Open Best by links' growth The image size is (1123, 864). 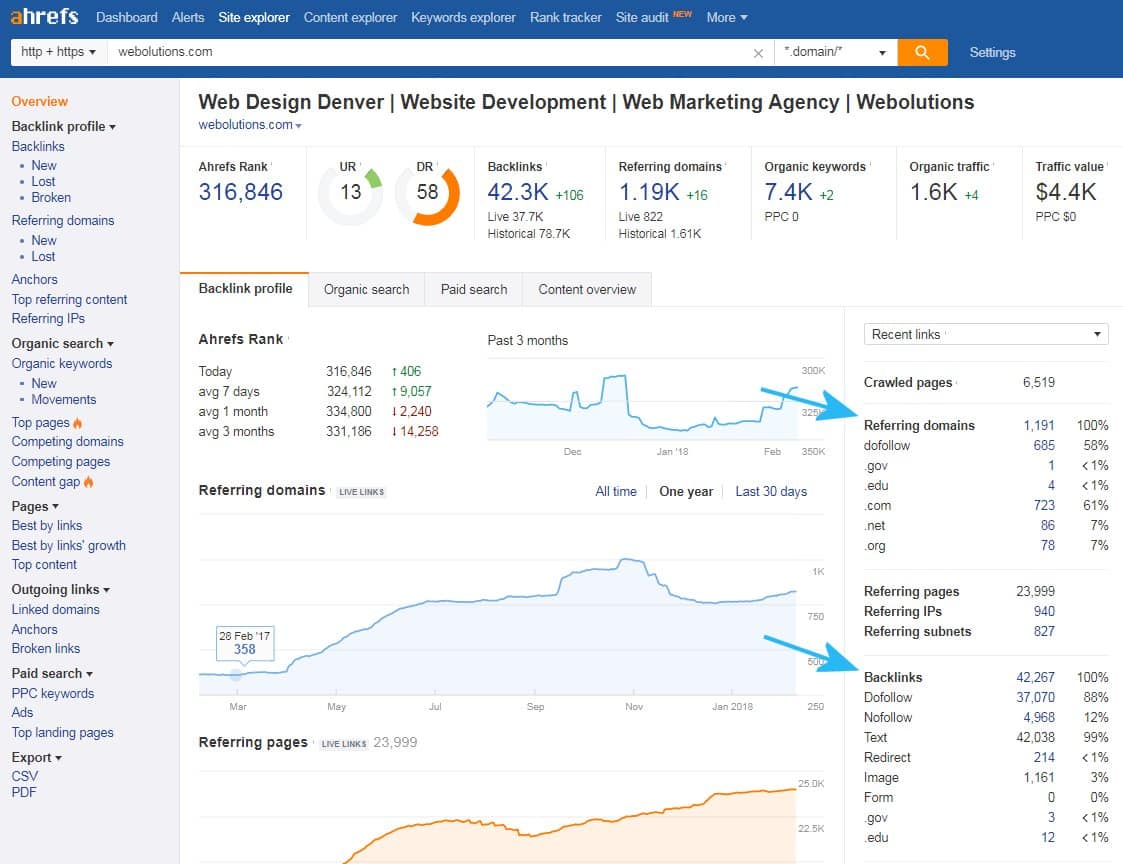coord(69,545)
